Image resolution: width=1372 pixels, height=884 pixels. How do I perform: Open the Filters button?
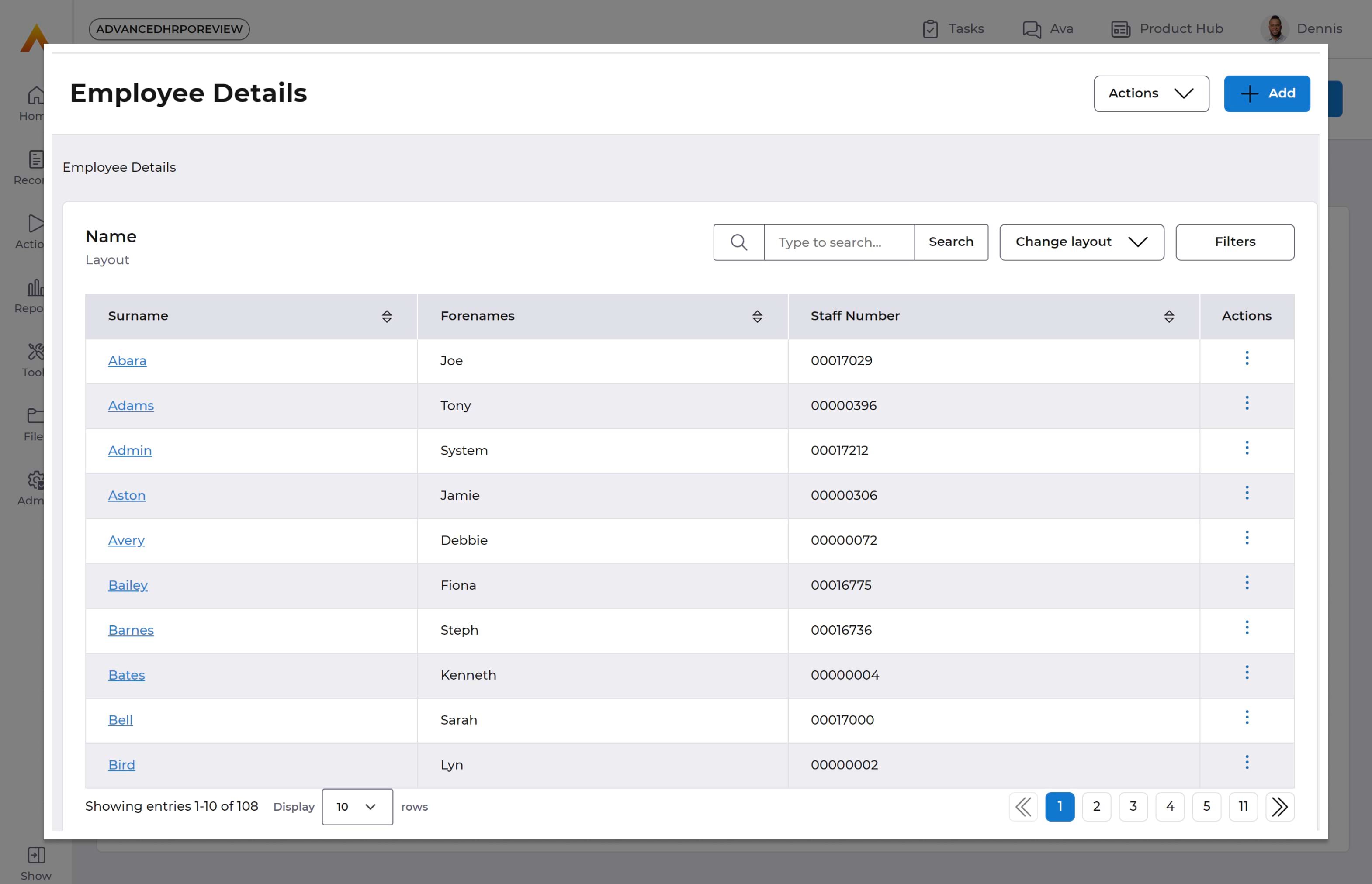coord(1235,242)
